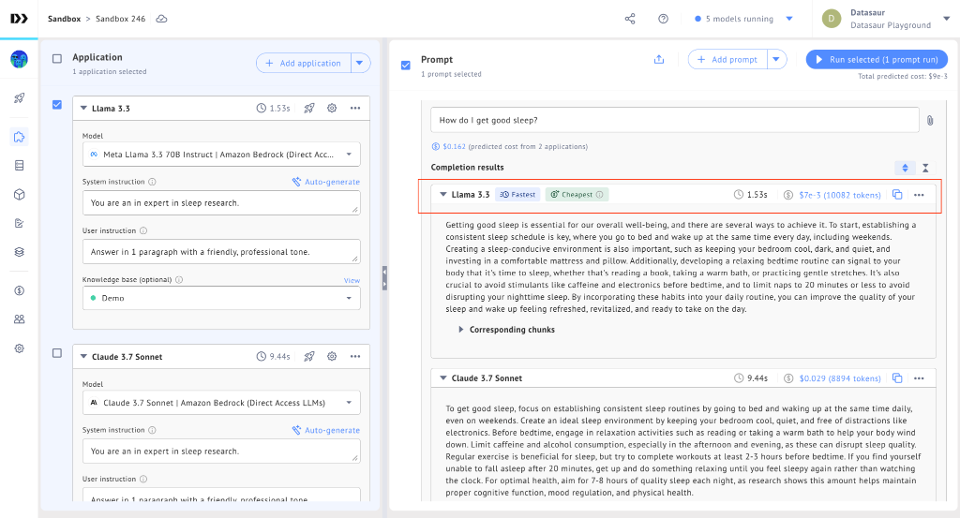
Task: Collapse the Llama 3.3 completion result
Action: click(x=443, y=195)
